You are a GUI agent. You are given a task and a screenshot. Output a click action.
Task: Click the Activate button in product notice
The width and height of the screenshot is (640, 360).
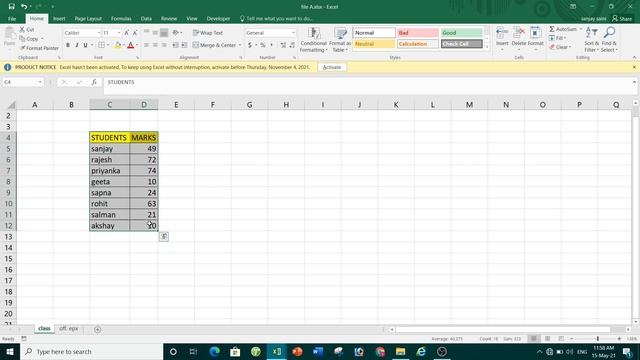[x=331, y=67]
